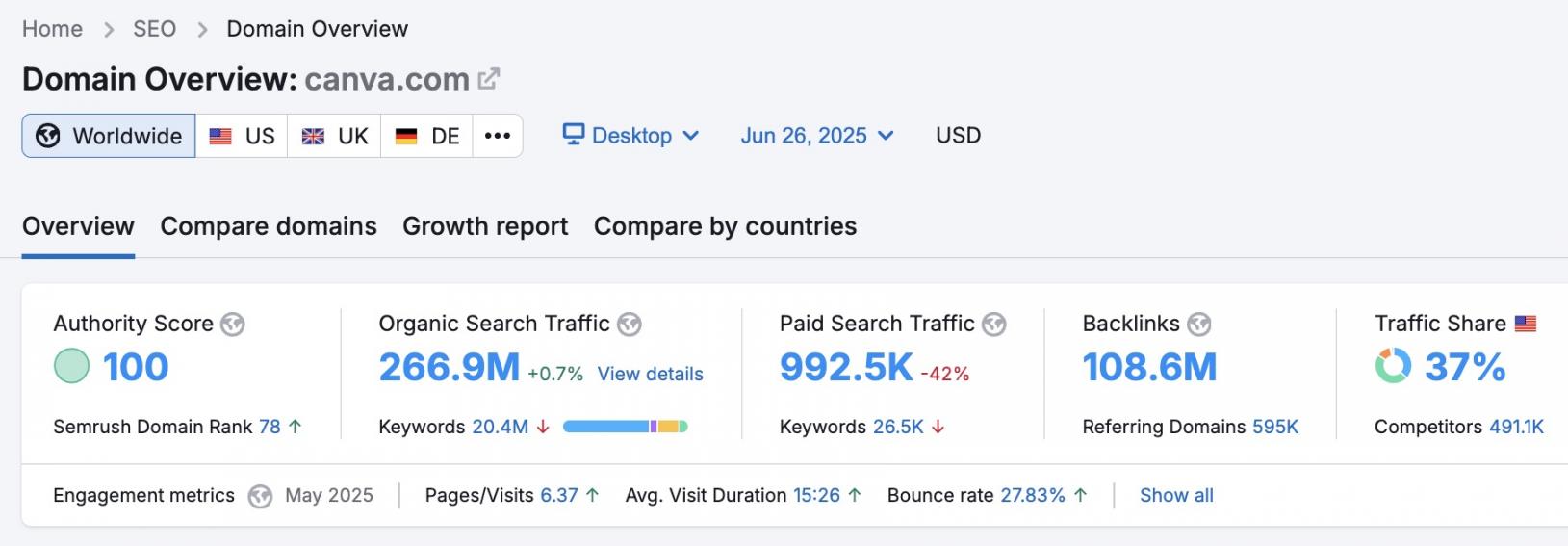Click the green Authority Score circle

point(71,366)
